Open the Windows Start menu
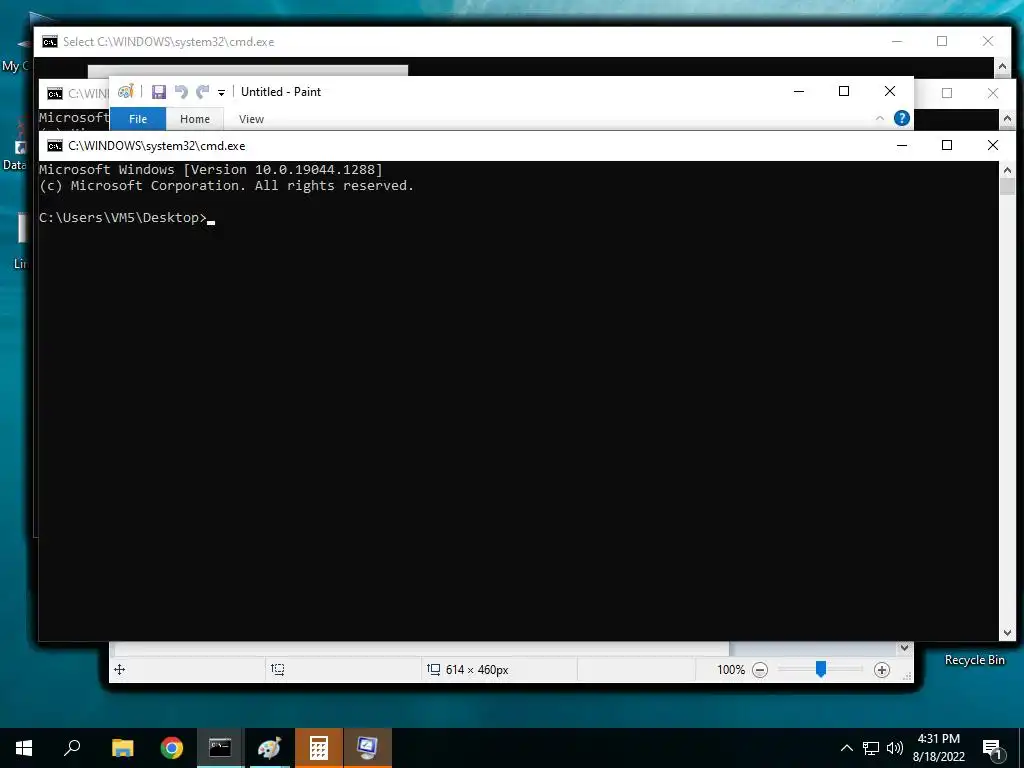Screen dimensions: 1024x768 click(x=24, y=748)
